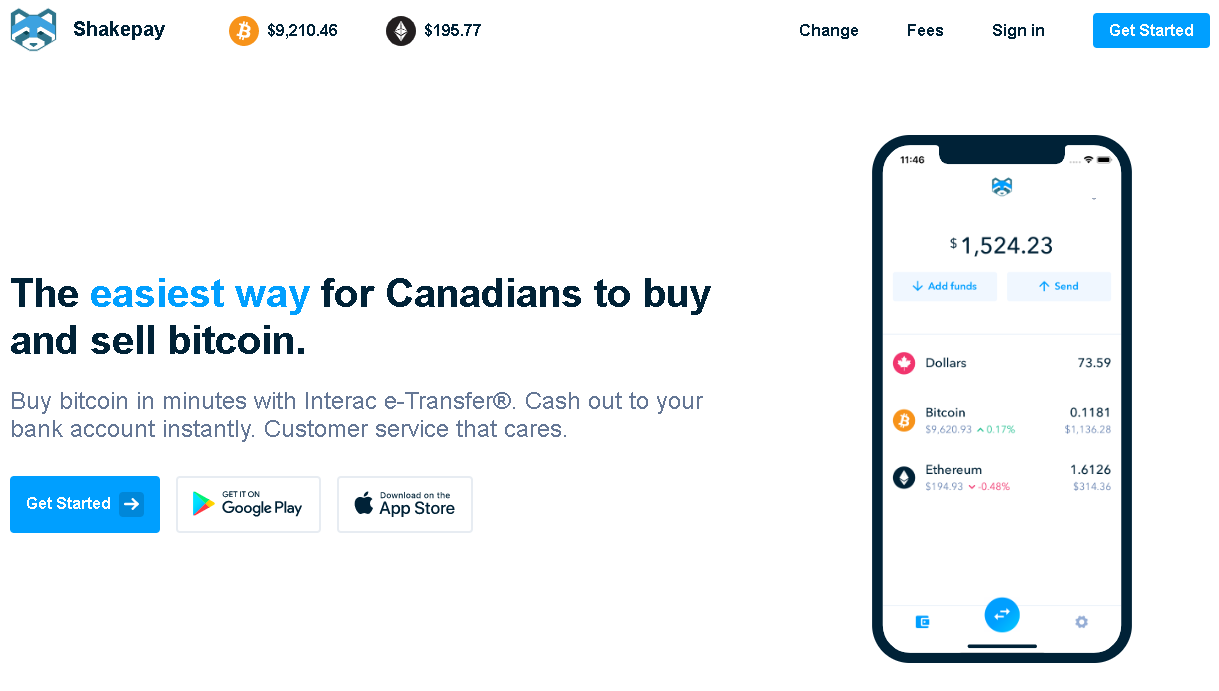The height and width of the screenshot is (691, 1219).
Task: Open the Fees page link
Action: coord(925,31)
